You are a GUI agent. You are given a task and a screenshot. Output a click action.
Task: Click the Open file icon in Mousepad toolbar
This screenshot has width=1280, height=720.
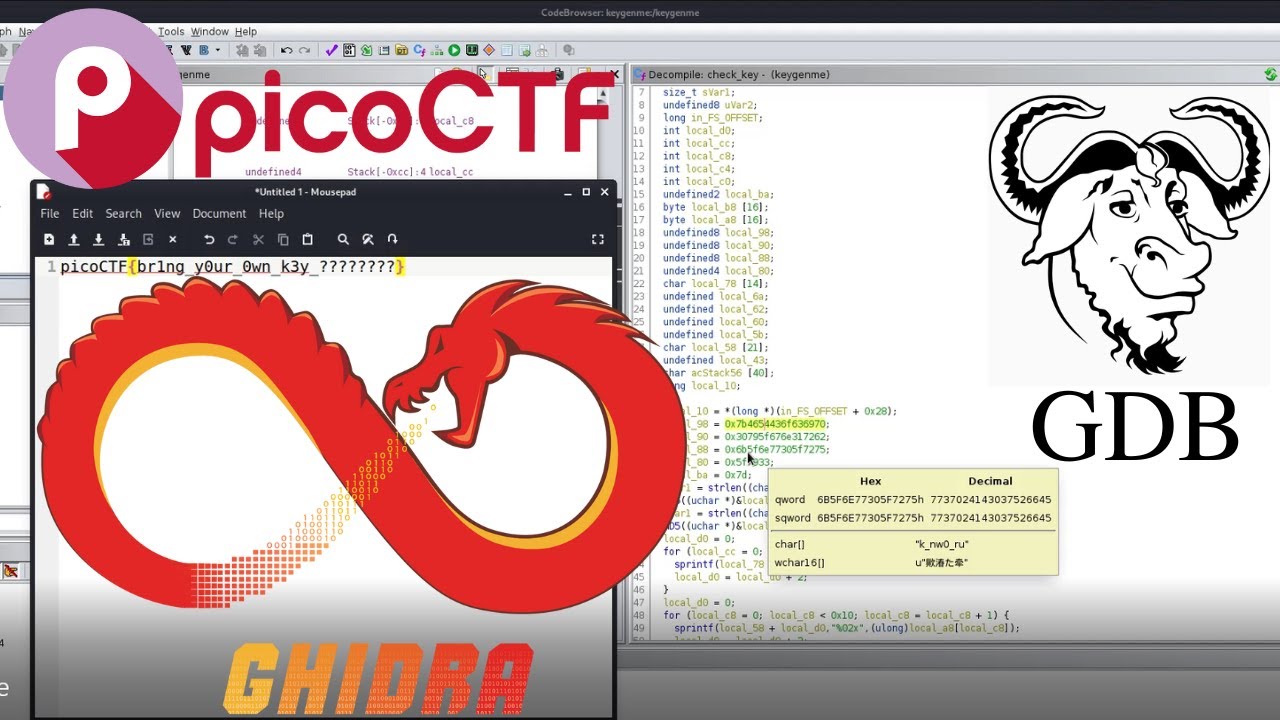(73, 239)
